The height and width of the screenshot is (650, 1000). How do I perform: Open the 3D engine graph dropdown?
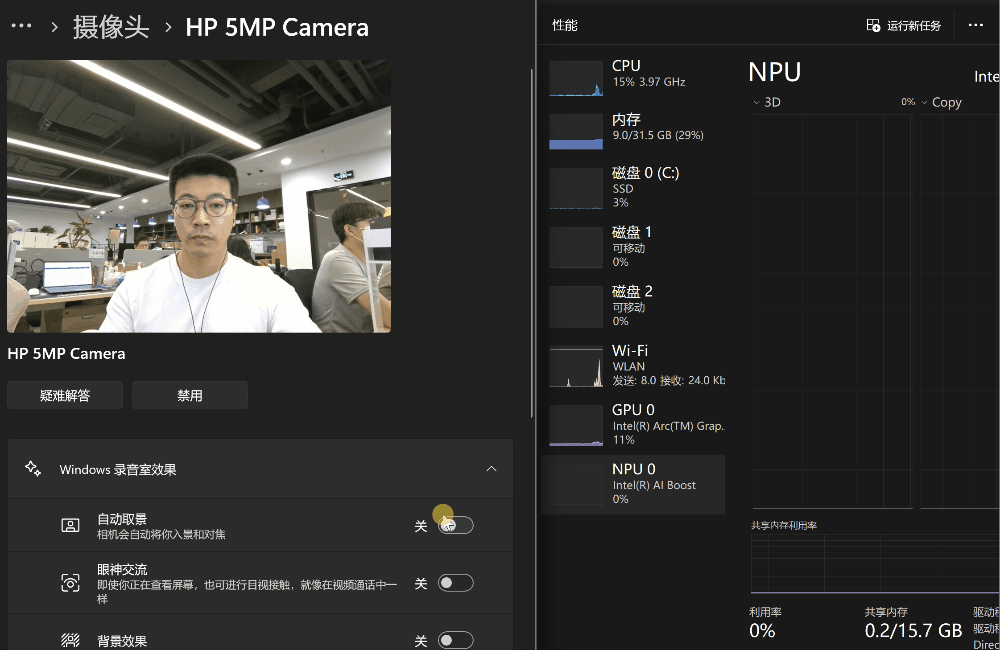click(757, 102)
